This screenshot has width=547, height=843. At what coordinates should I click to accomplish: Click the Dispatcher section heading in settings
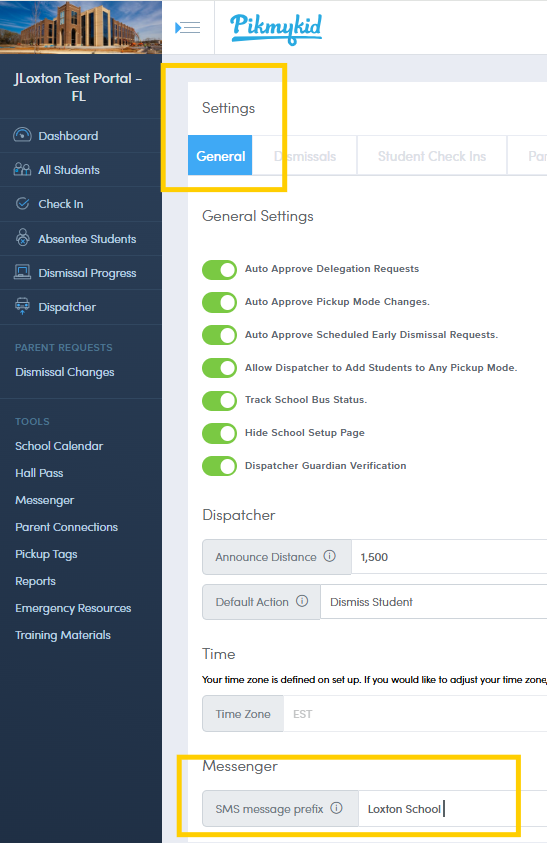tap(239, 515)
